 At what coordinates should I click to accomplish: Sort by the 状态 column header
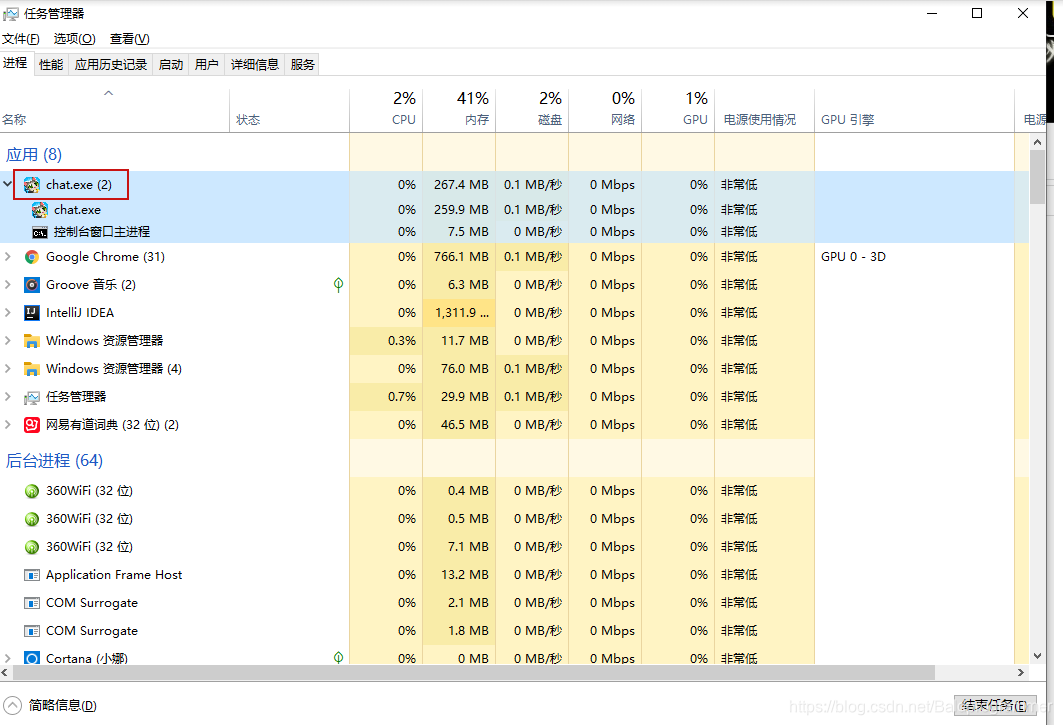coord(289,110)
